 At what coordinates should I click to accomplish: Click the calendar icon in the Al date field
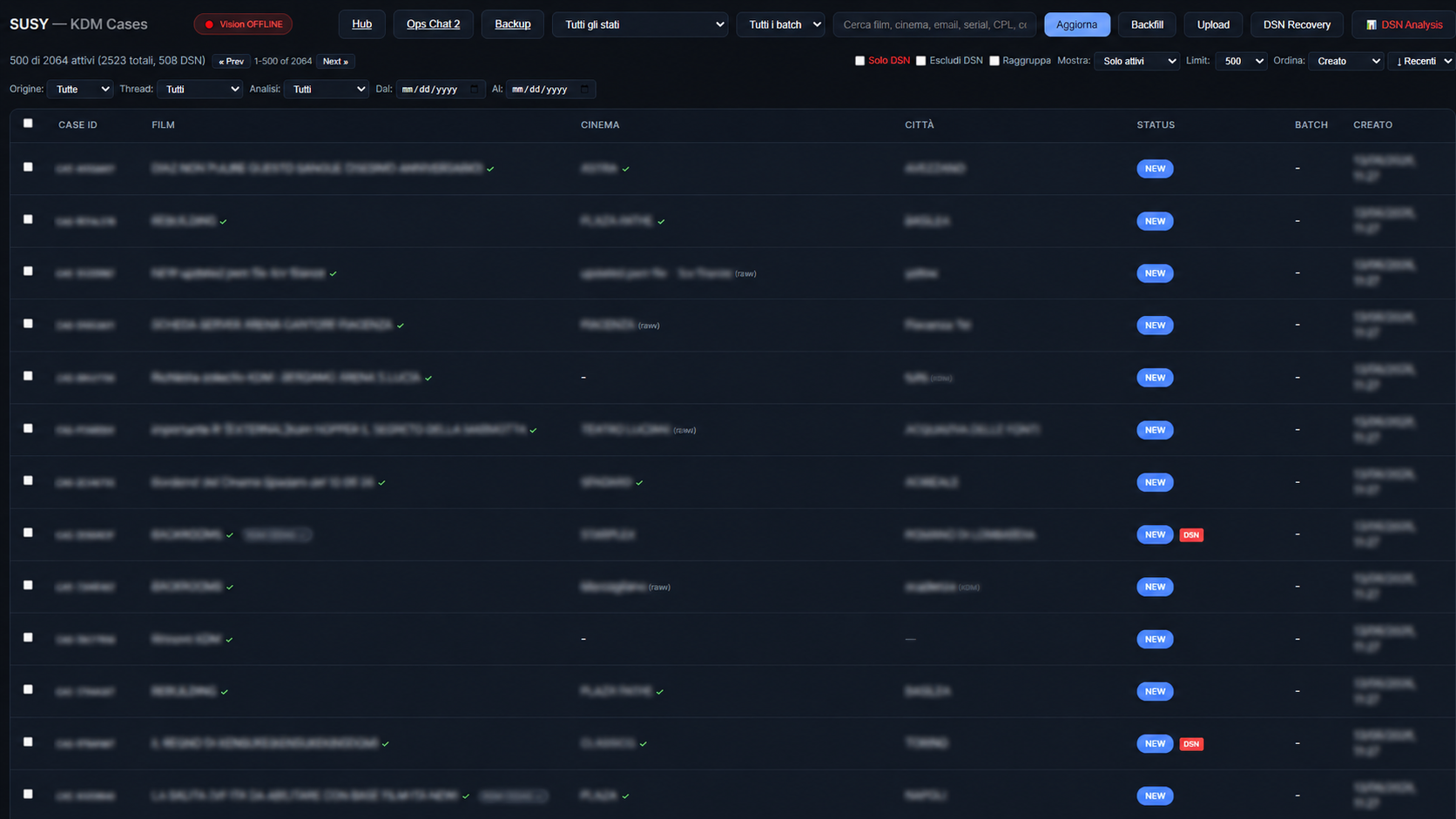click(x=584, y=89)
